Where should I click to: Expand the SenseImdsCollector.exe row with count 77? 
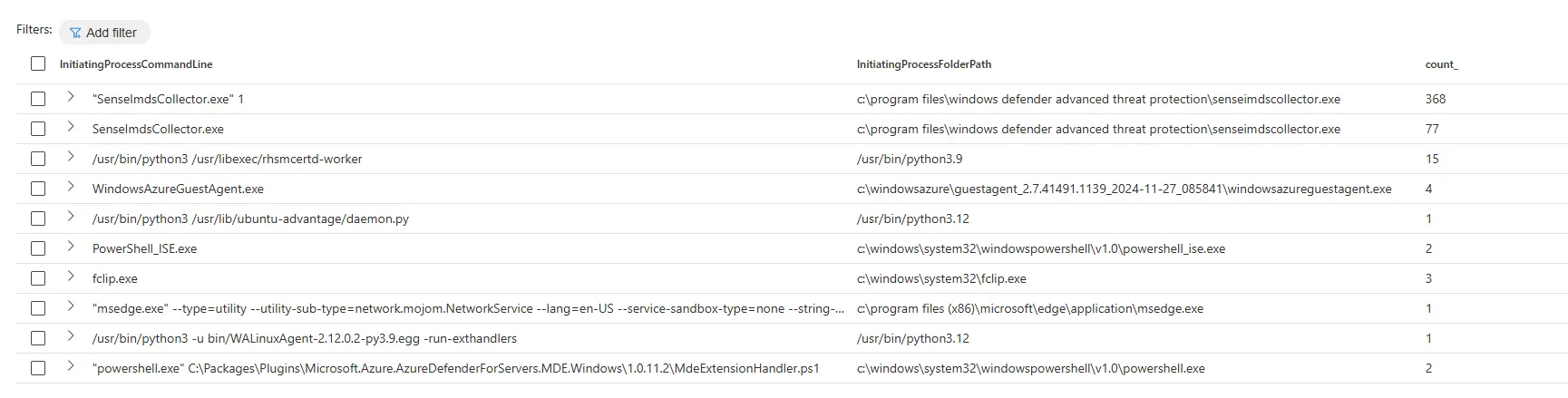[71, 127]
